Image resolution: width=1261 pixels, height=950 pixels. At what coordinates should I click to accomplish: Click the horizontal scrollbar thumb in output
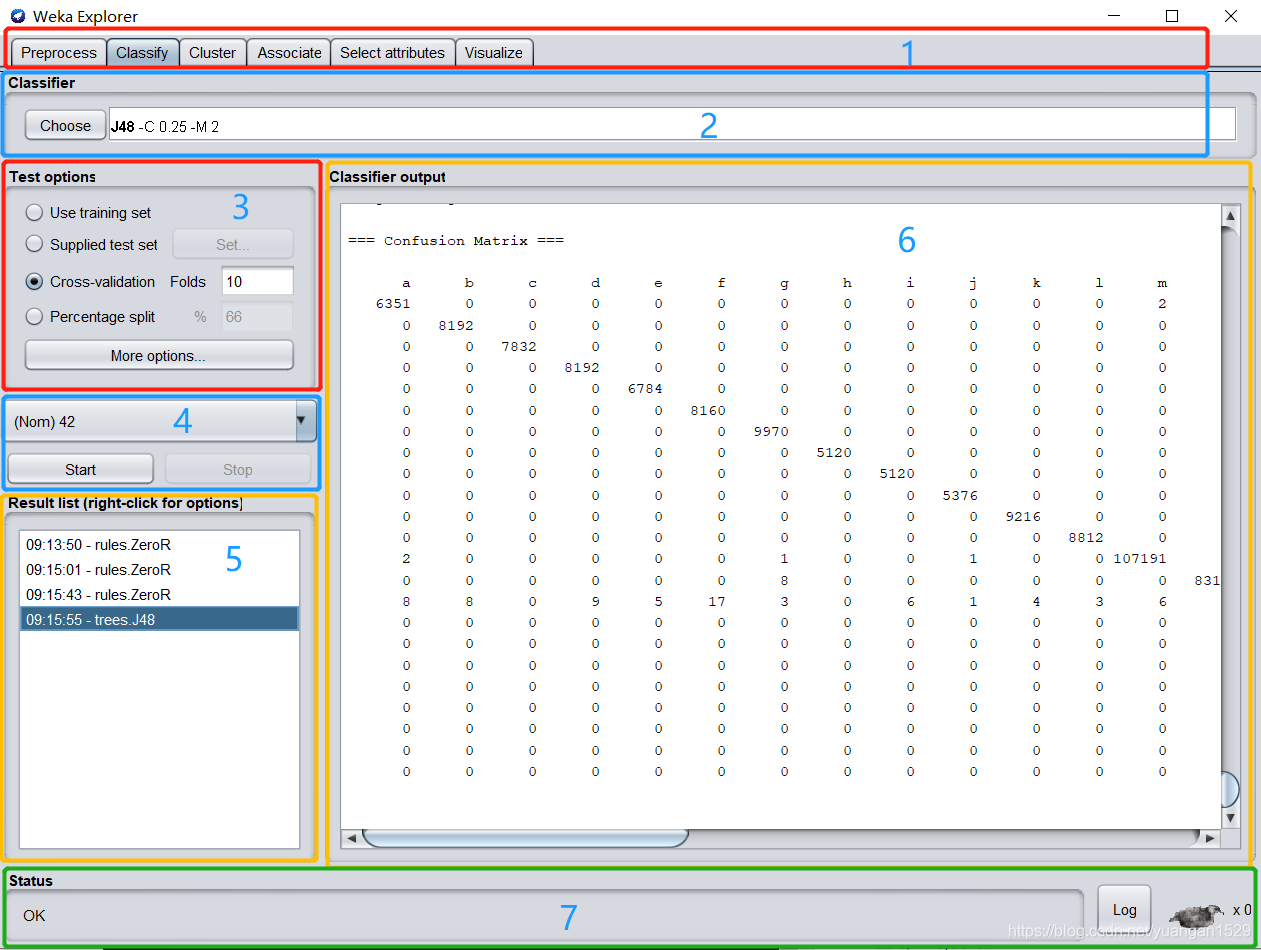pyautogui.click(x=525, y=836)
